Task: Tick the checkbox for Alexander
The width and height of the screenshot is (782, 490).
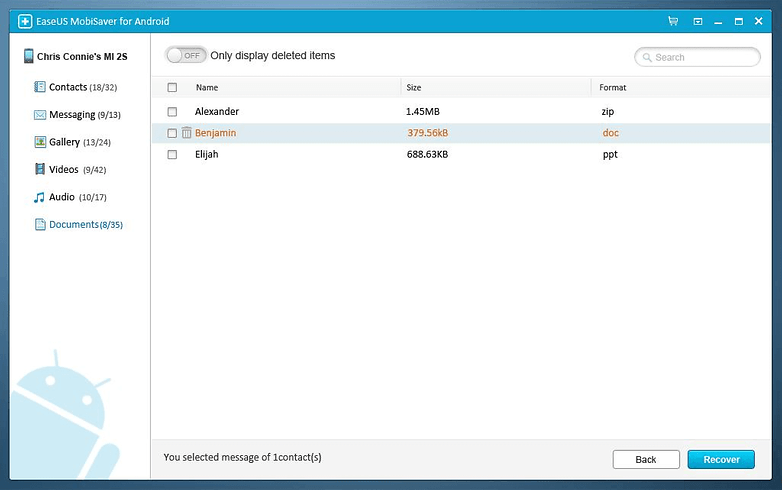Action: point(172,112)
